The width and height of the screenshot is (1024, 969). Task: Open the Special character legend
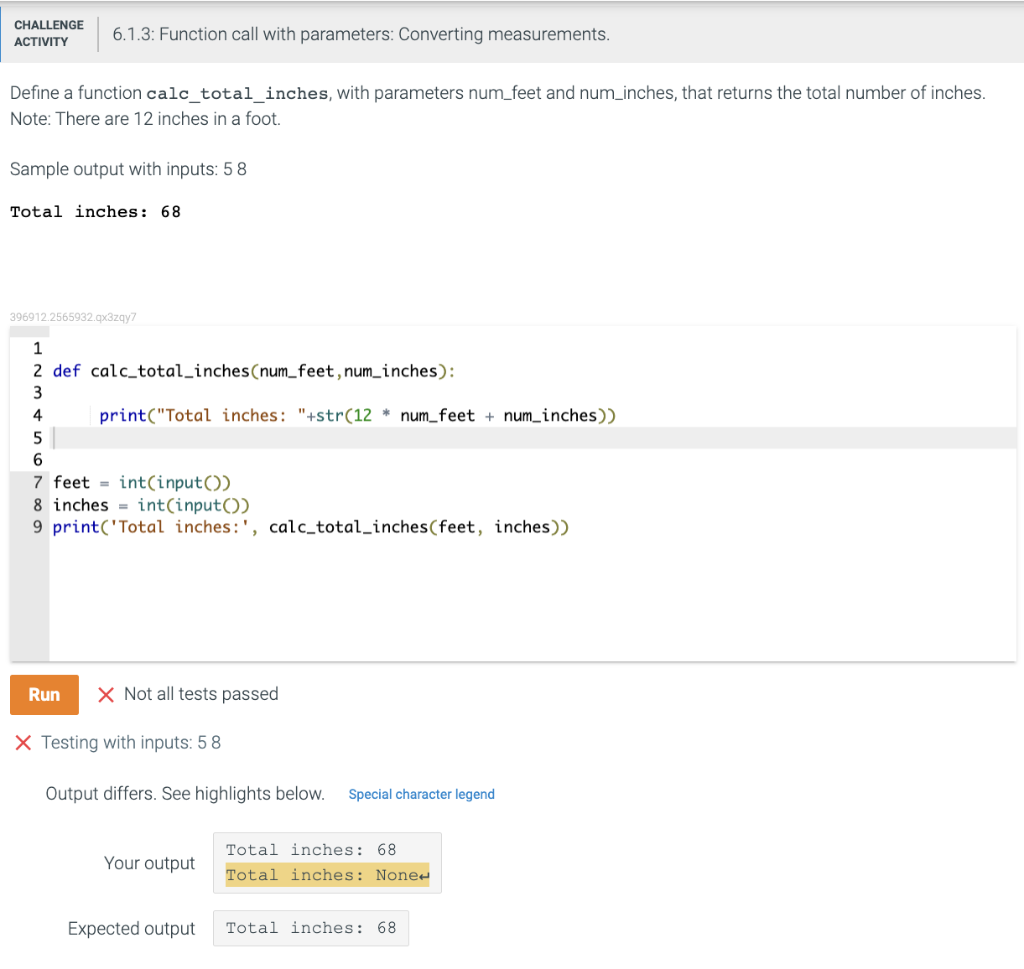421,794
